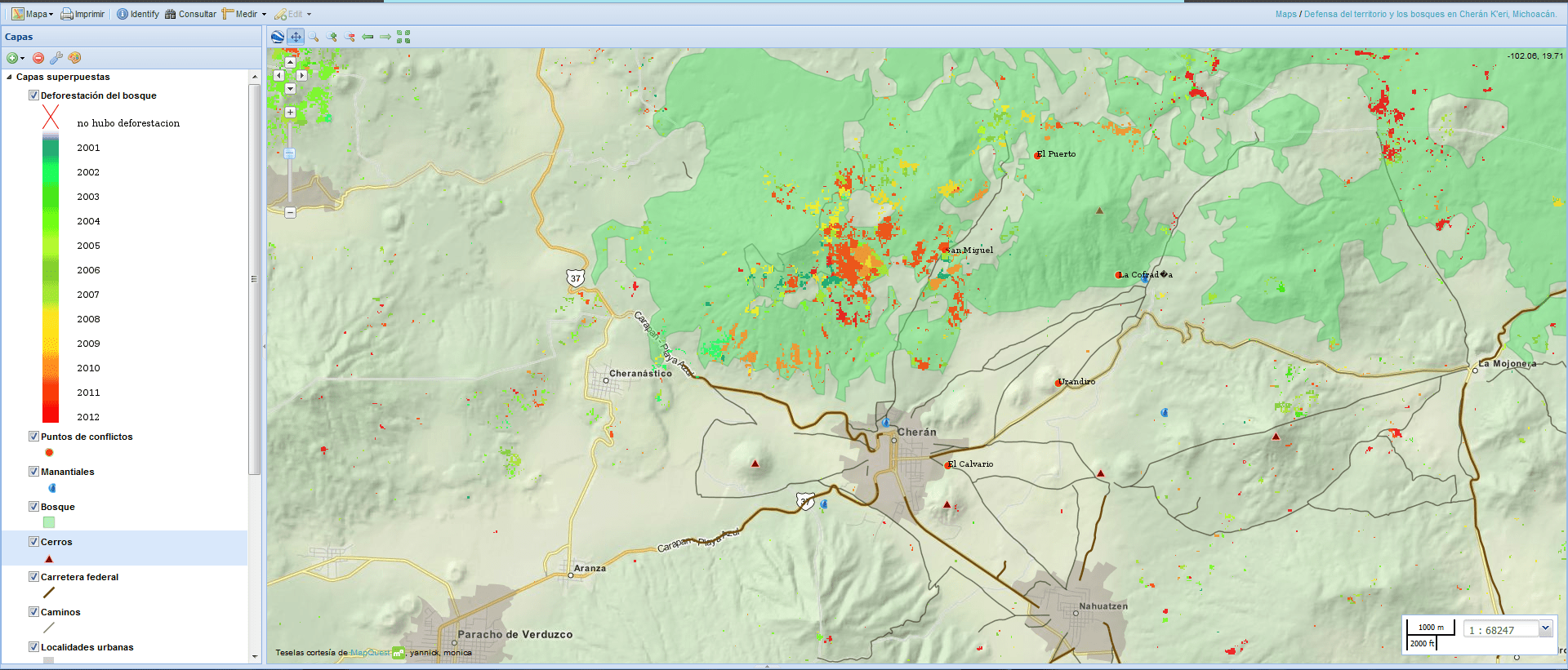
Task: Toggle the Manantiales layer checkbox
Action: [33, 472]
